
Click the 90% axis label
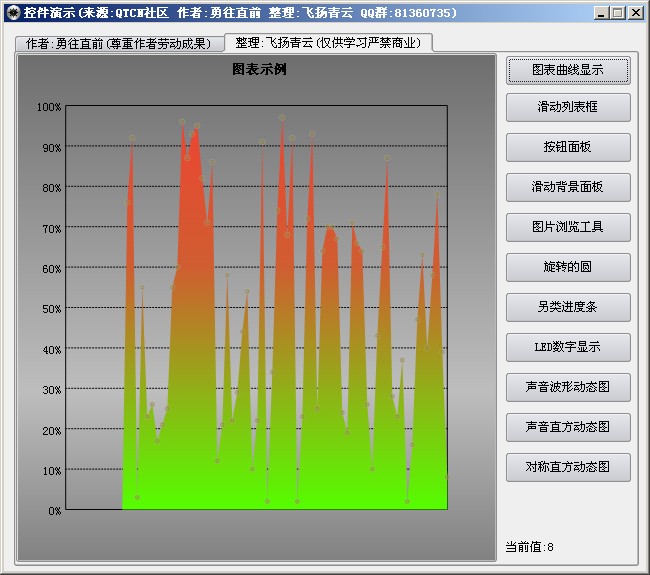[52, 148]
